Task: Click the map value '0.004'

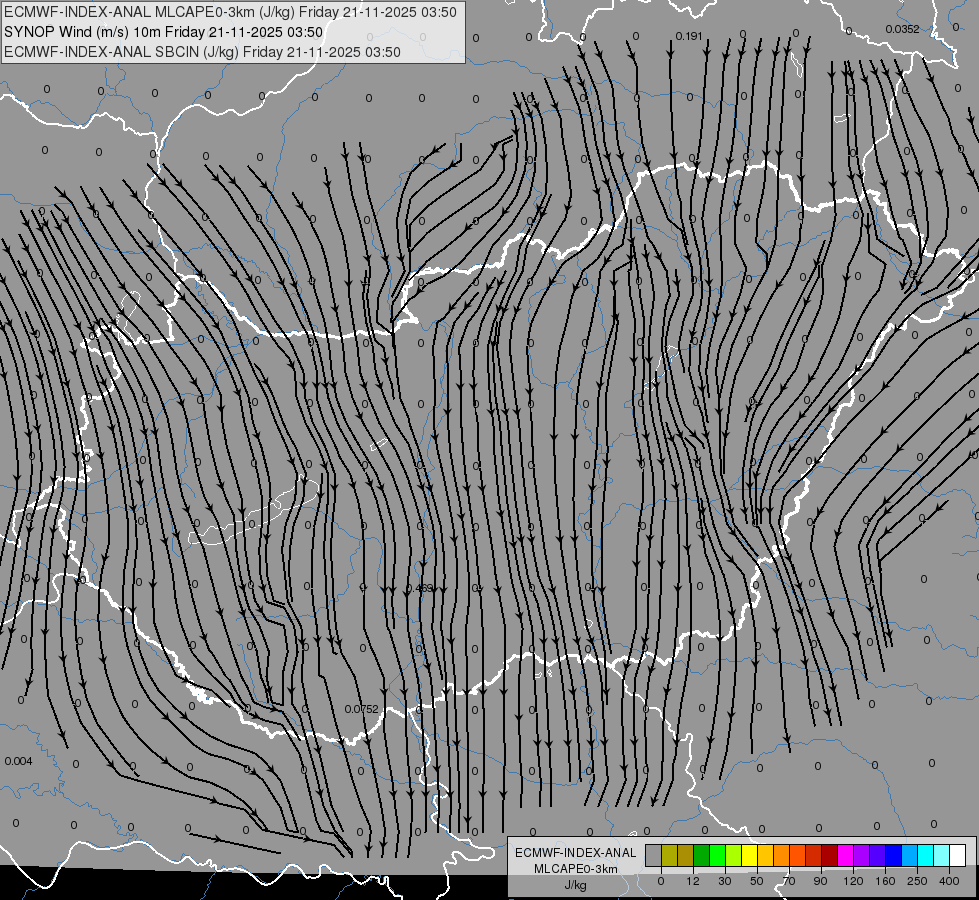Action: 18,761
